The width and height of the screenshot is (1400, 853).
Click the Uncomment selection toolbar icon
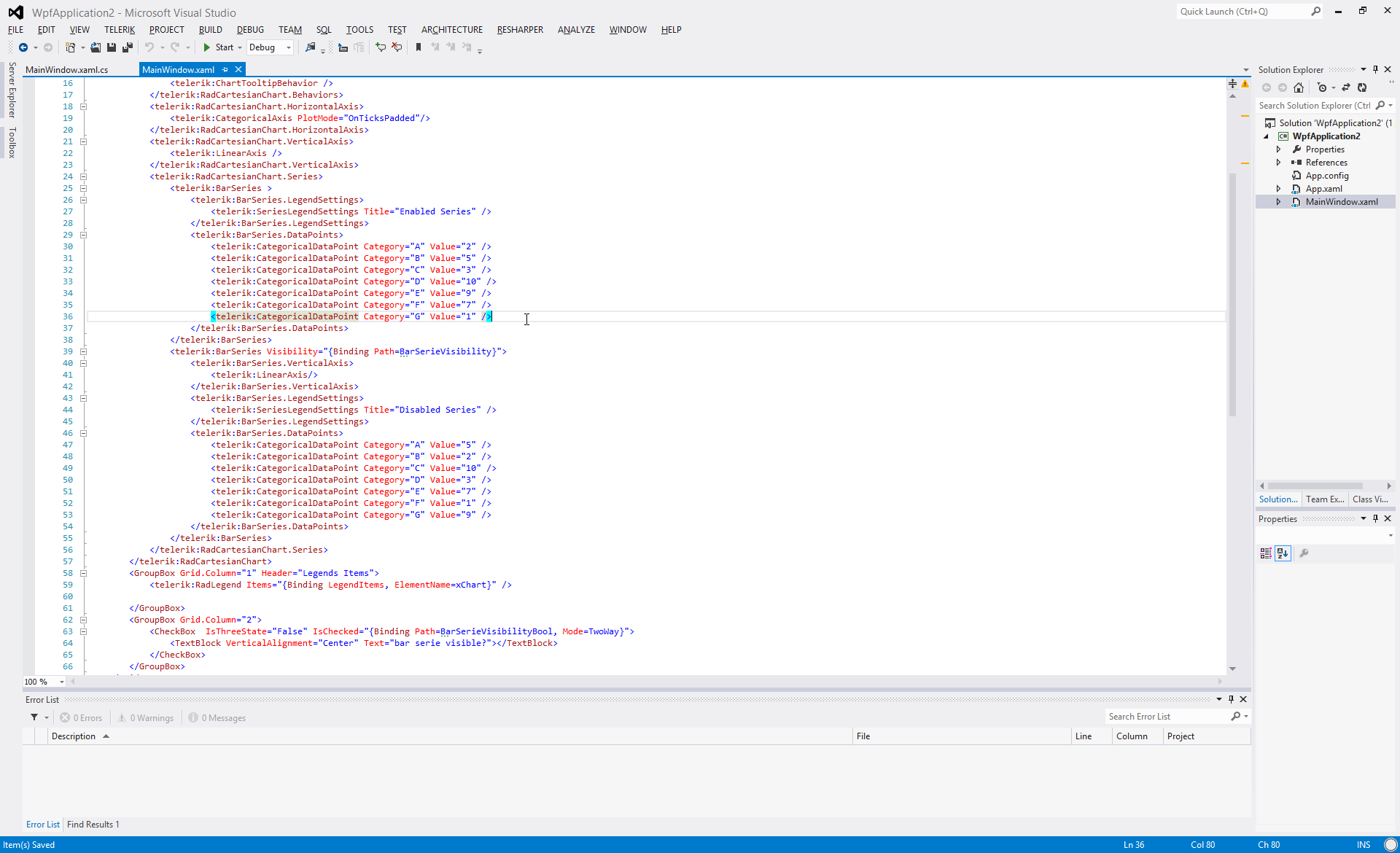[397, 47]
